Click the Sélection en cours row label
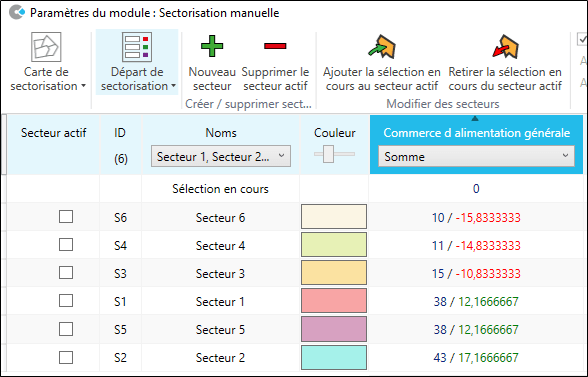Screen dimensions: 588x377 pyautogui.click(x=220, y=189)
